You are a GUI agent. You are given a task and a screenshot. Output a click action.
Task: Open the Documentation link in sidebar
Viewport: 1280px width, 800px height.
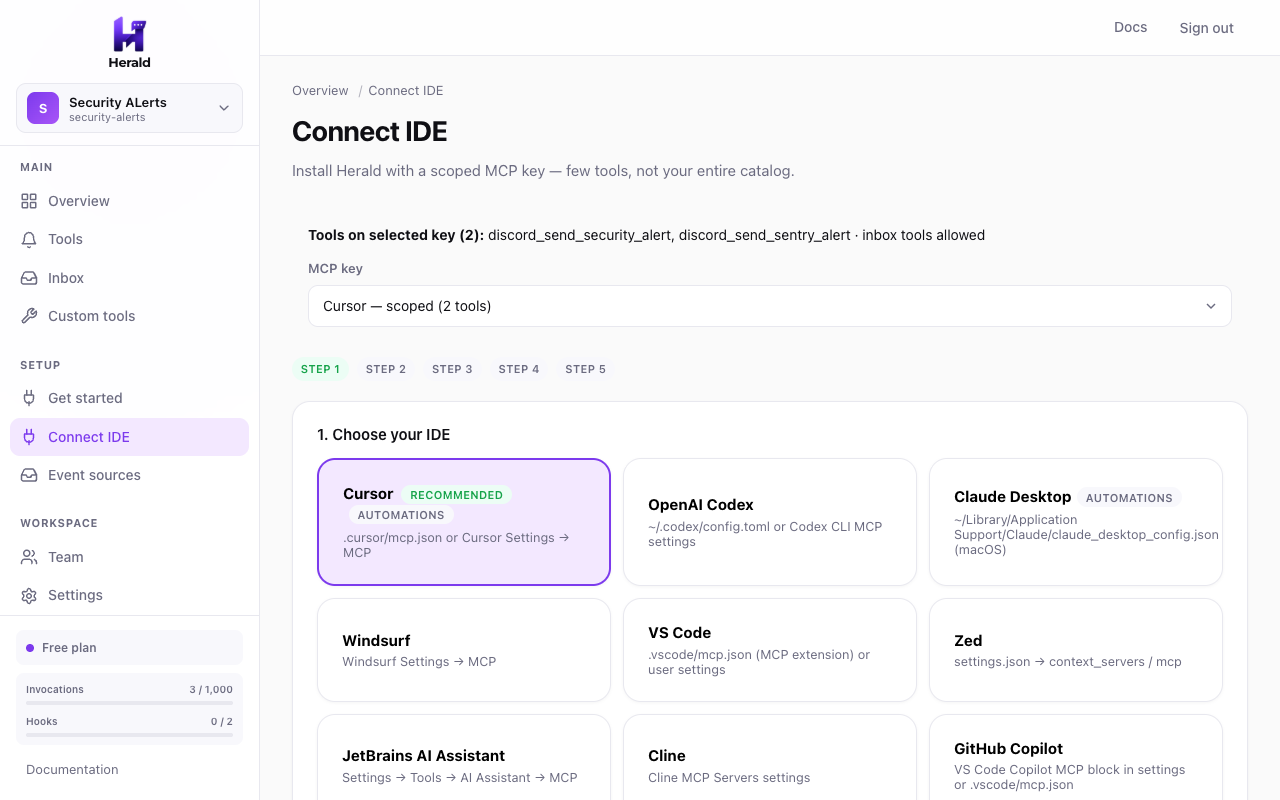72,769
